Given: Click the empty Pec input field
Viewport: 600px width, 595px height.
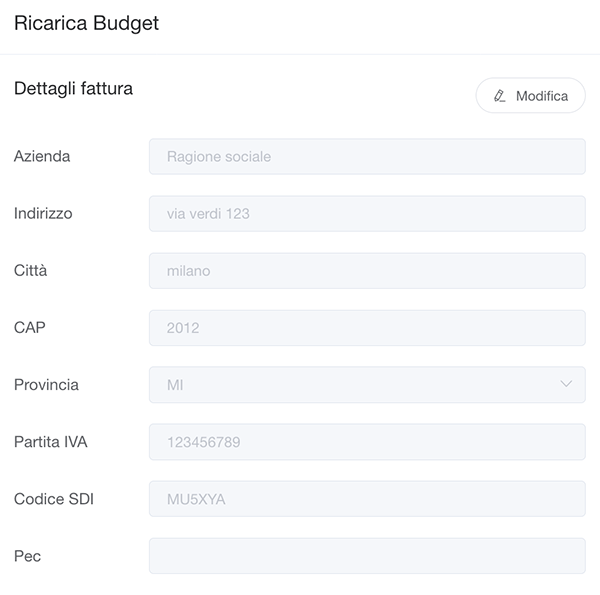Looking at the screenshot, I should 366,556.
